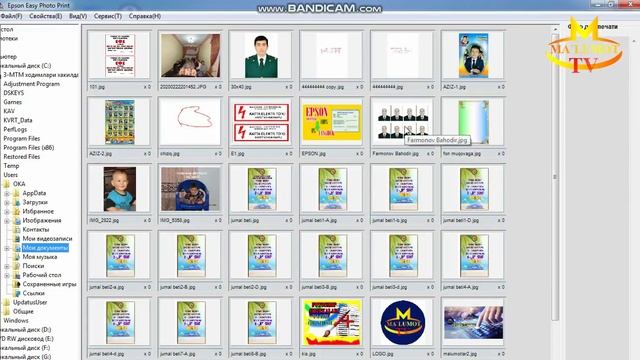
Task: Click the thumbnail panel vertical scrollbar
Action: 555,176
